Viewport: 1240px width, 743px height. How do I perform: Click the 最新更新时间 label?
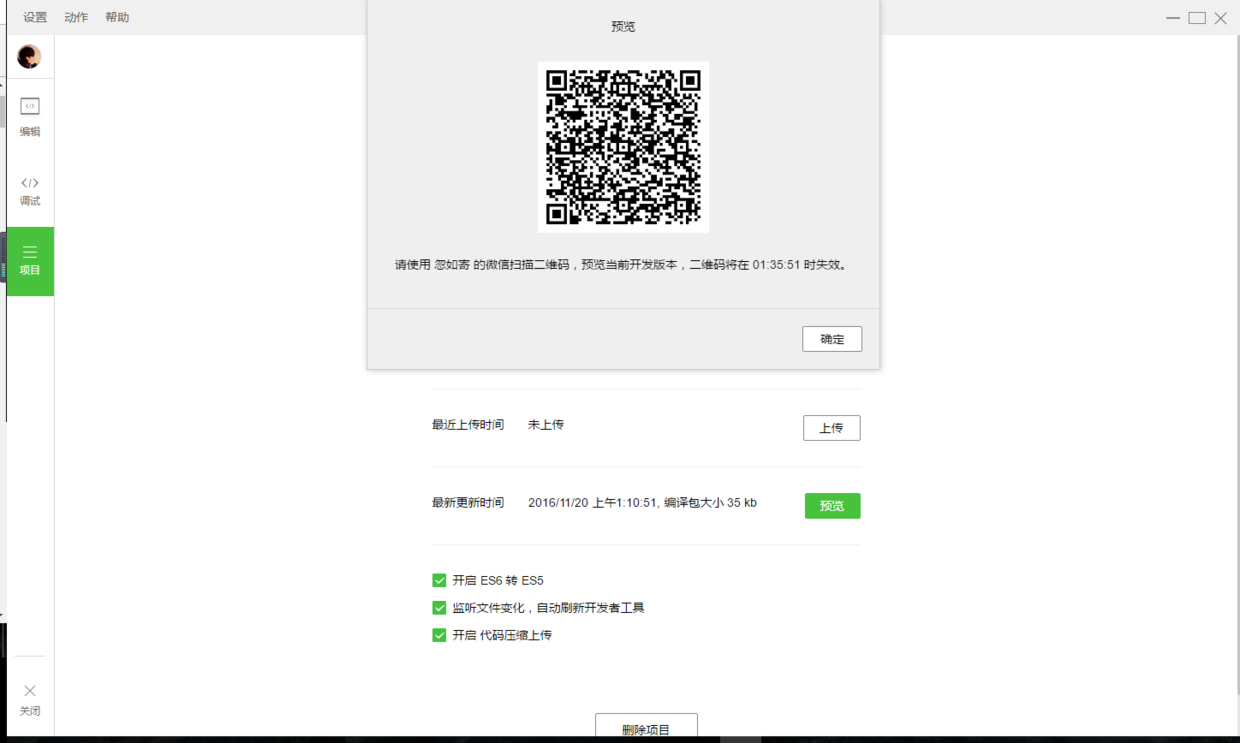tap(468, 503)
